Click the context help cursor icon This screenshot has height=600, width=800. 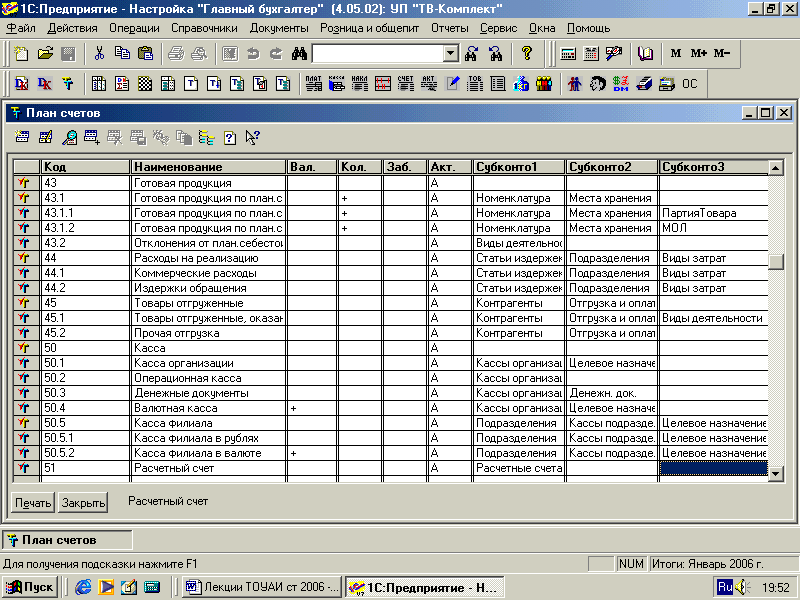(253, 137)
